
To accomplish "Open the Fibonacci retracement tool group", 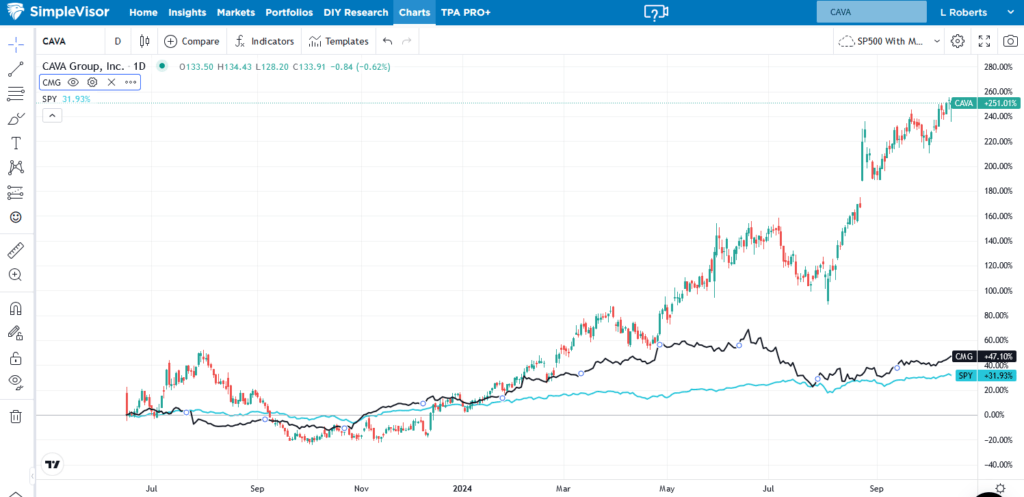I will pyautogui.click(x=16, y=94).
